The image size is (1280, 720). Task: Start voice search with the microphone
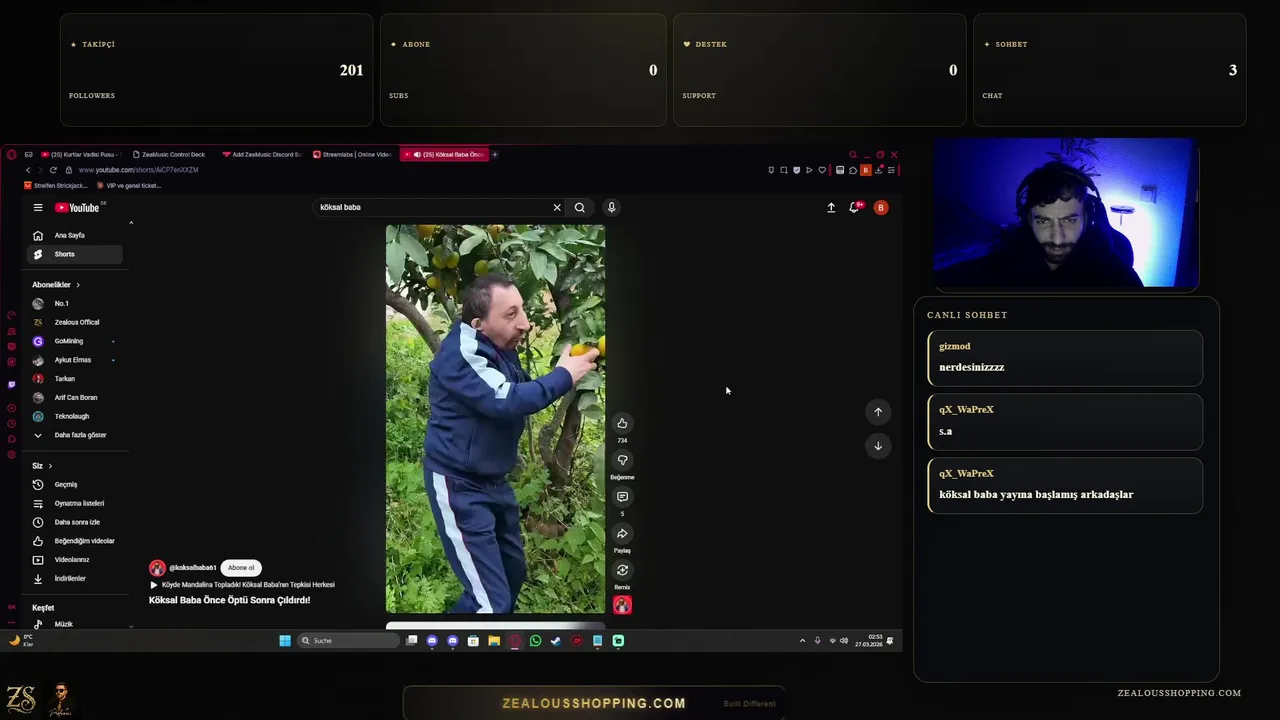click(611, 207)
